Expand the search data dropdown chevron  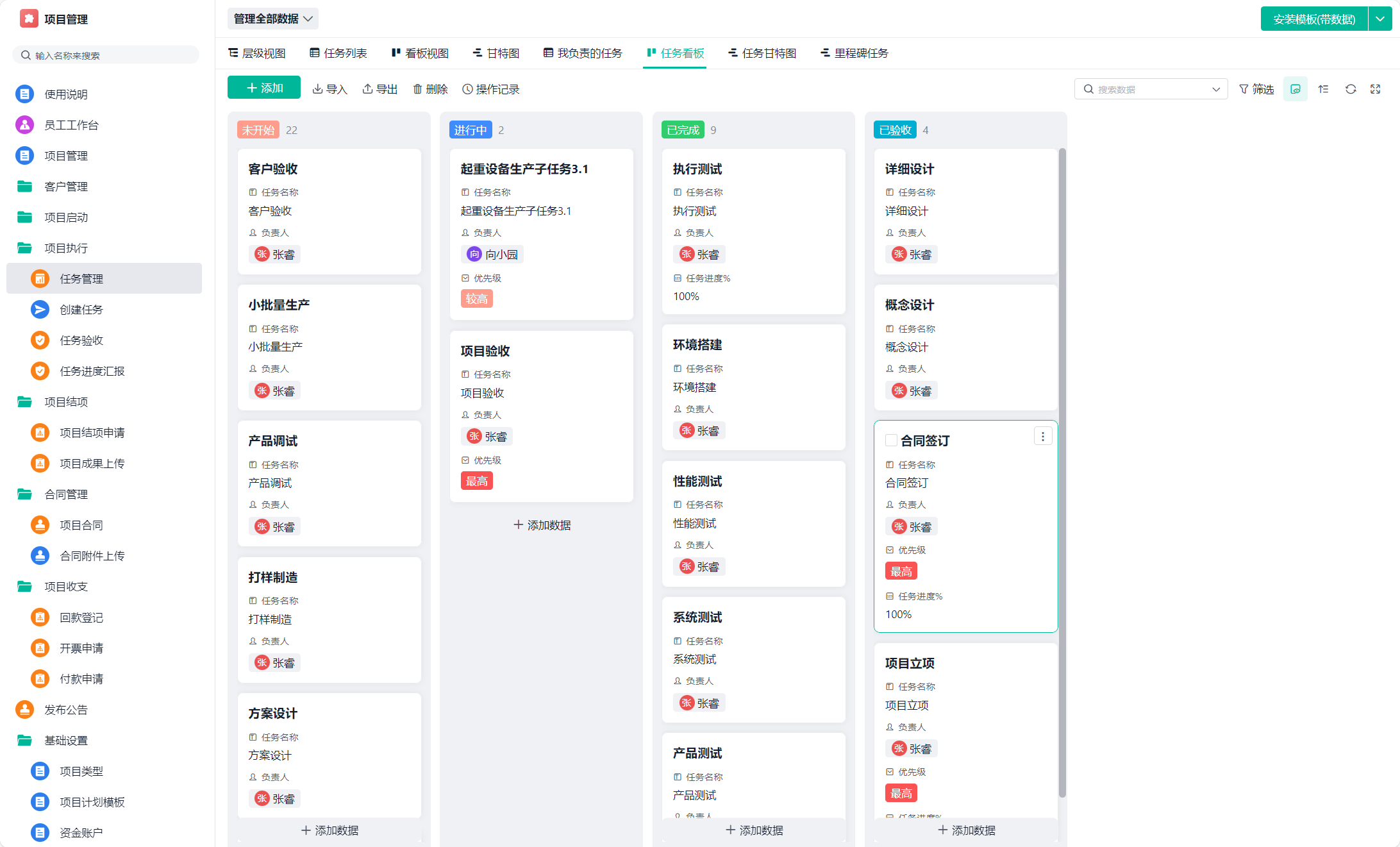pyautogui.click(x=1216, y=89)
